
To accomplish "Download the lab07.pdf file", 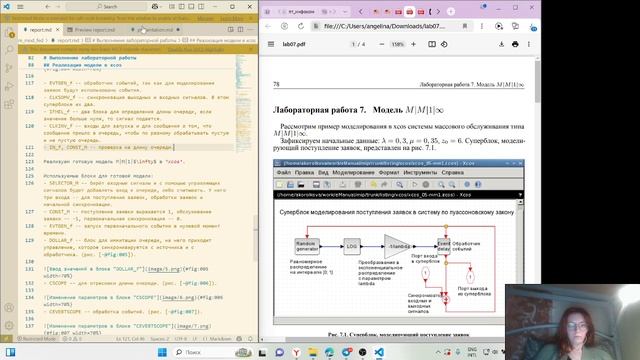I will click(x=502, y=44).
